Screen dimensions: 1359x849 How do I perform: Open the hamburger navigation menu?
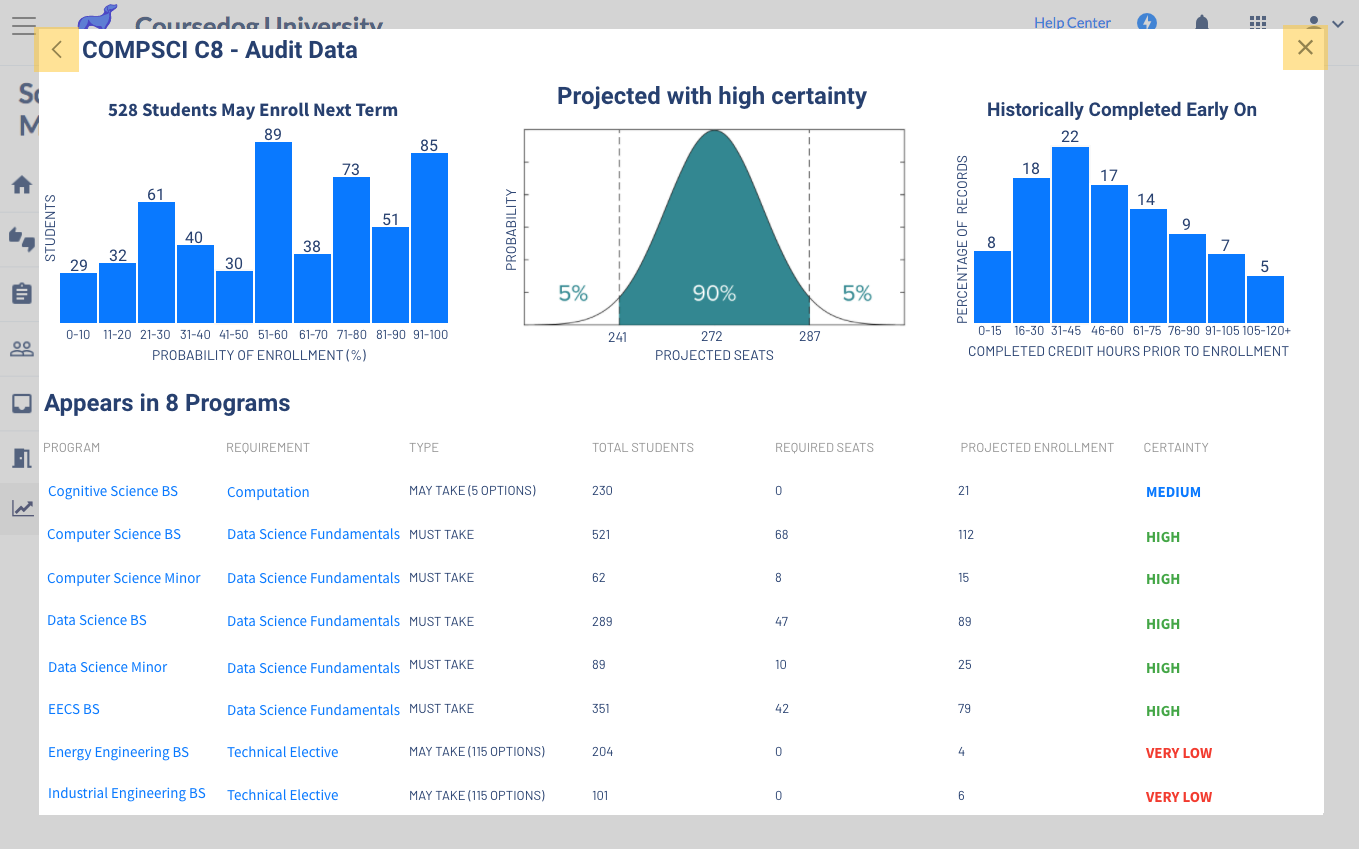(x=23, y=25)
